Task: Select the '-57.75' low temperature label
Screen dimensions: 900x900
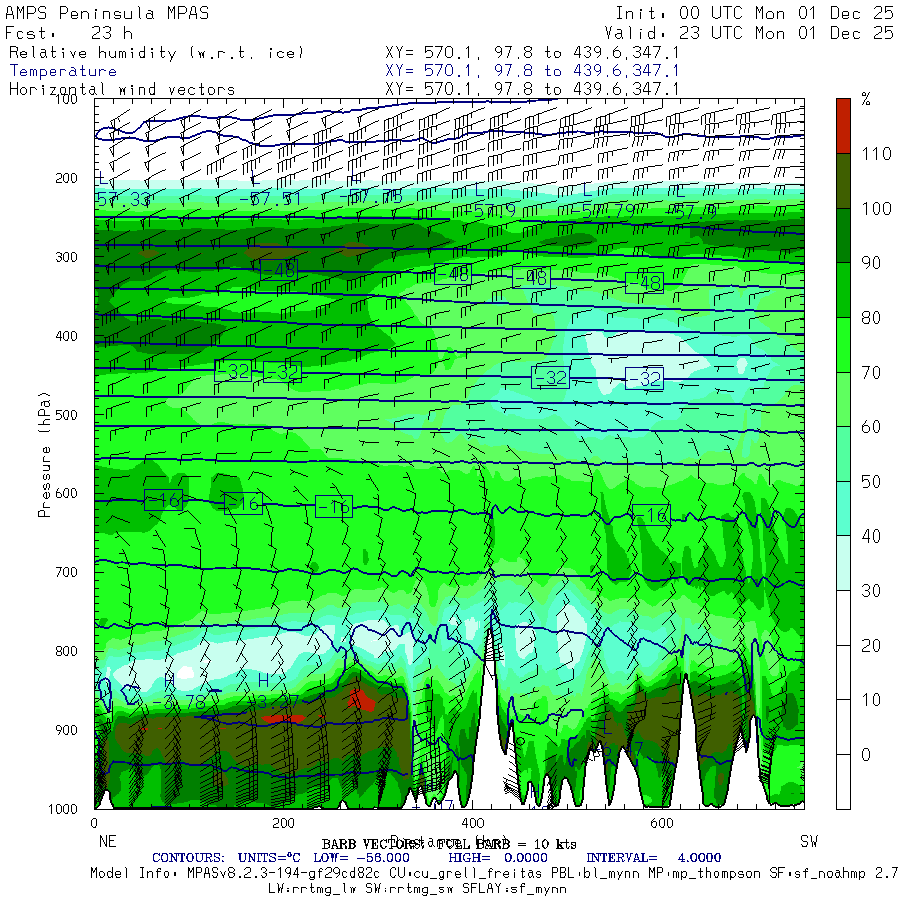Action: coord(371,197)
